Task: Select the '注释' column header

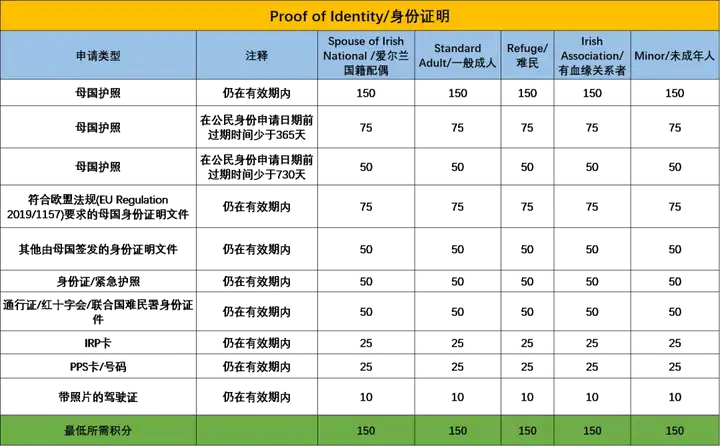Action: tap(257, 56)
